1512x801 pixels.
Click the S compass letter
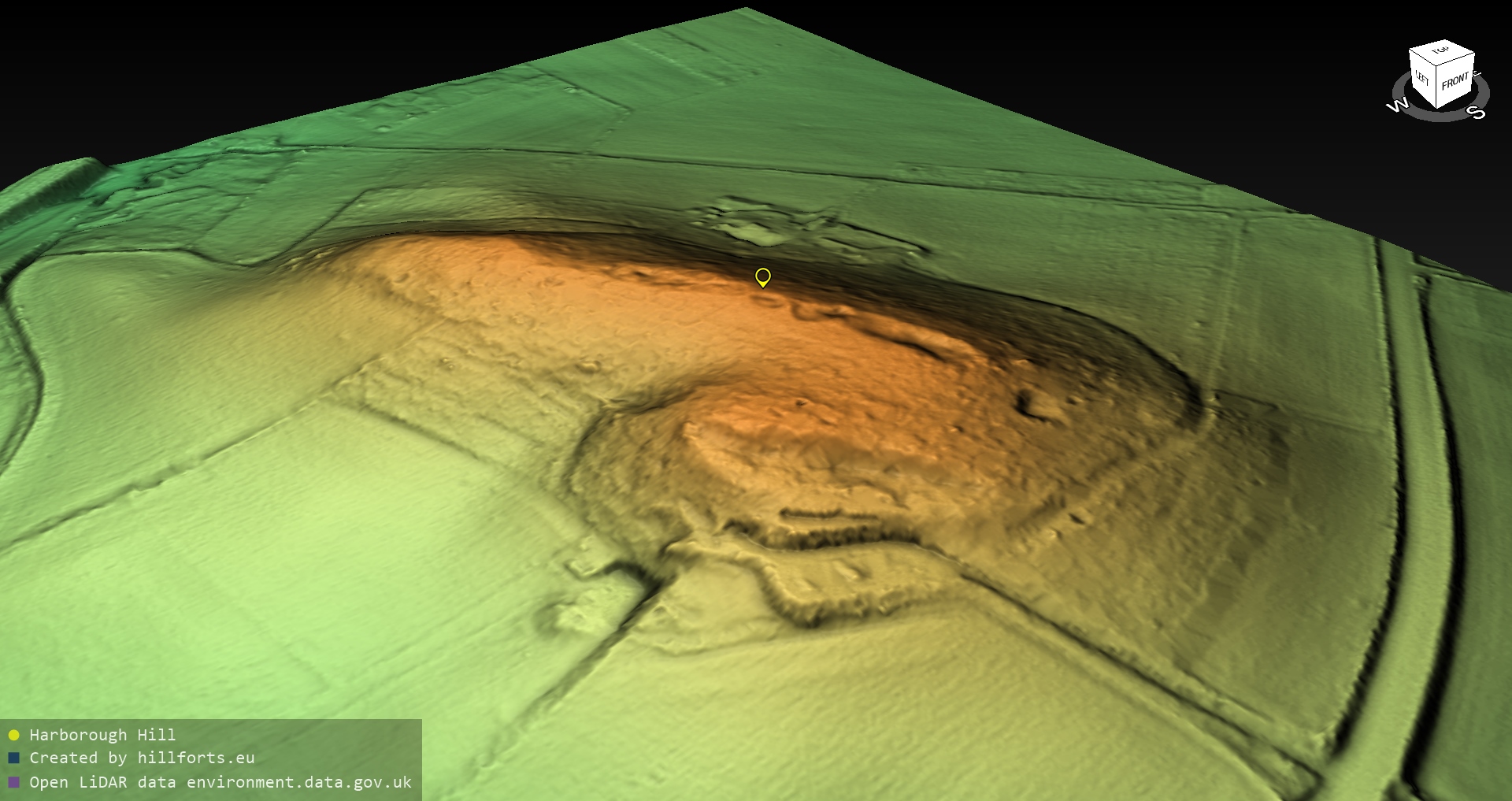pos(1477,113)
